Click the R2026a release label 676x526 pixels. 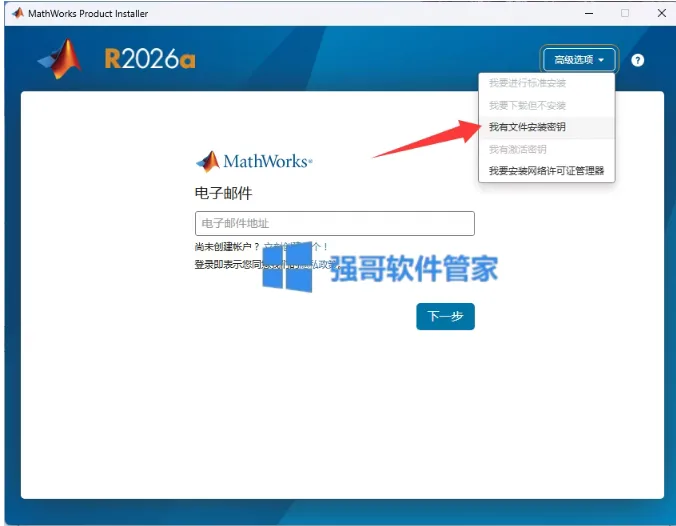tap(150, 59)
